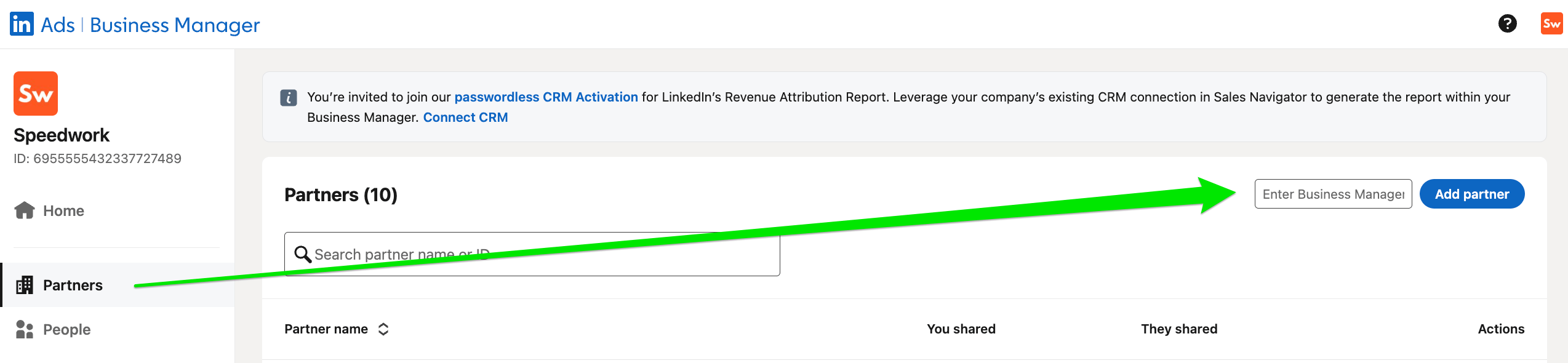Click the Home house icon
1568x363 pixels.
click(x=25, y=210)
